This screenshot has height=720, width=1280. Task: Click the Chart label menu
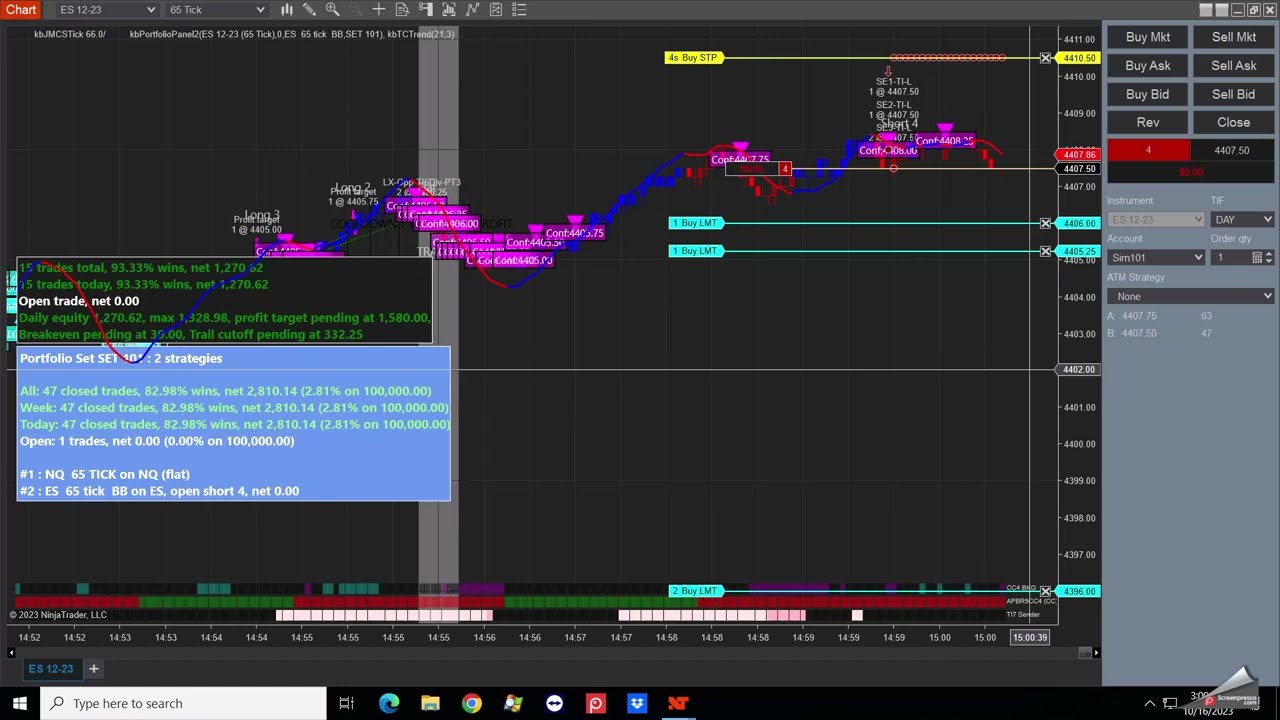coord(21,10)
